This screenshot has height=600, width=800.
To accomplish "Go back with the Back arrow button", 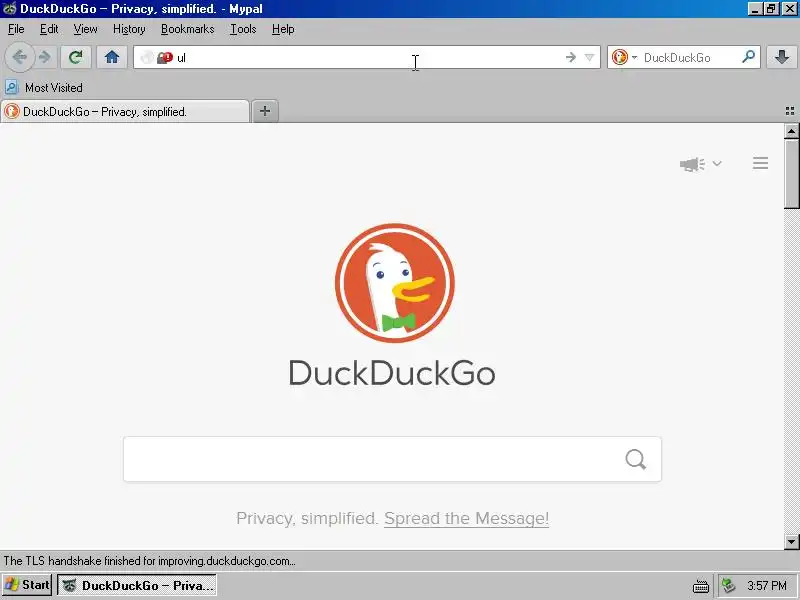I will click(x=19, y=57).
